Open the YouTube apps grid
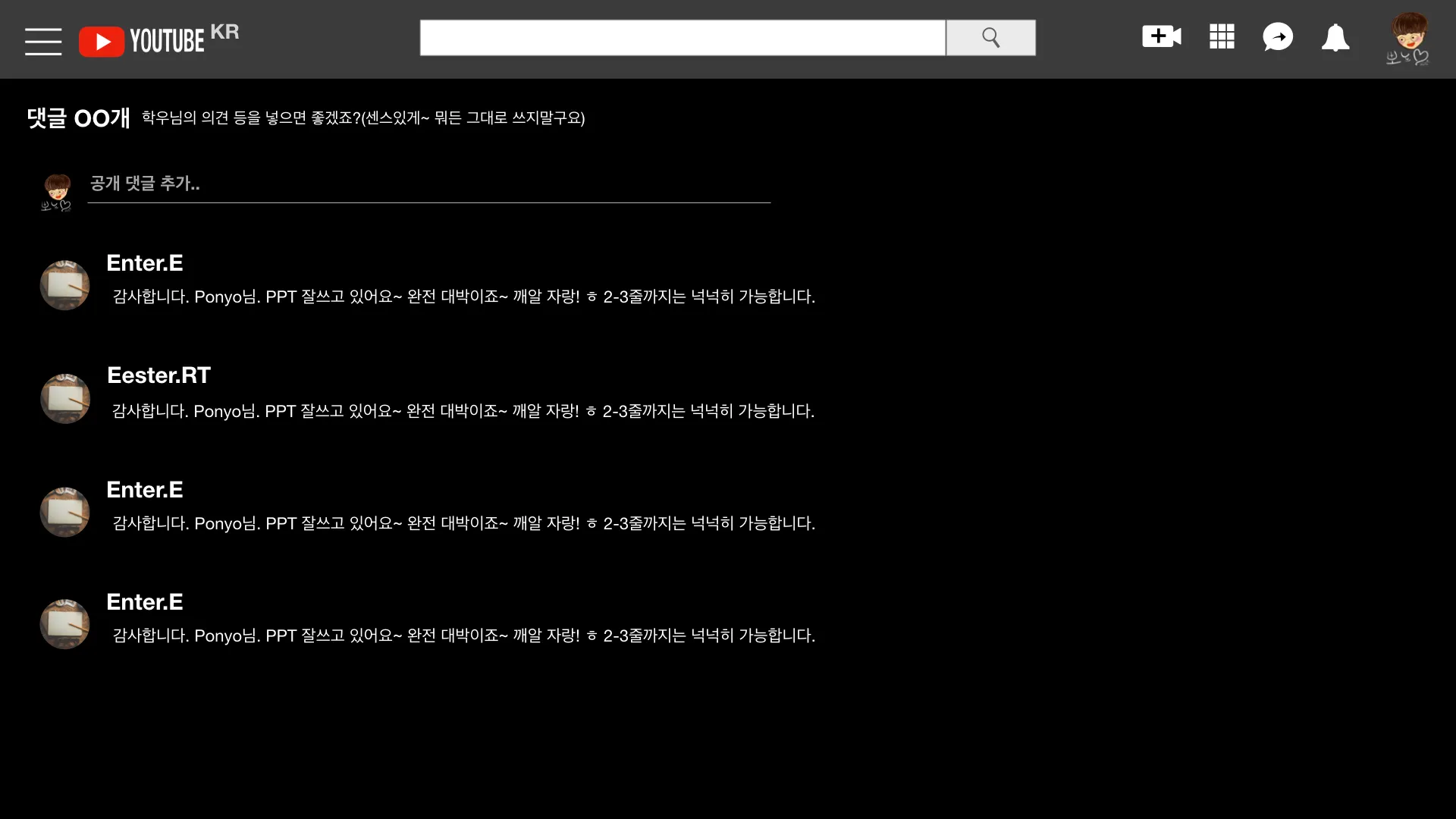This screenshot has width=1456, height=819. (x=1222, y=36)
